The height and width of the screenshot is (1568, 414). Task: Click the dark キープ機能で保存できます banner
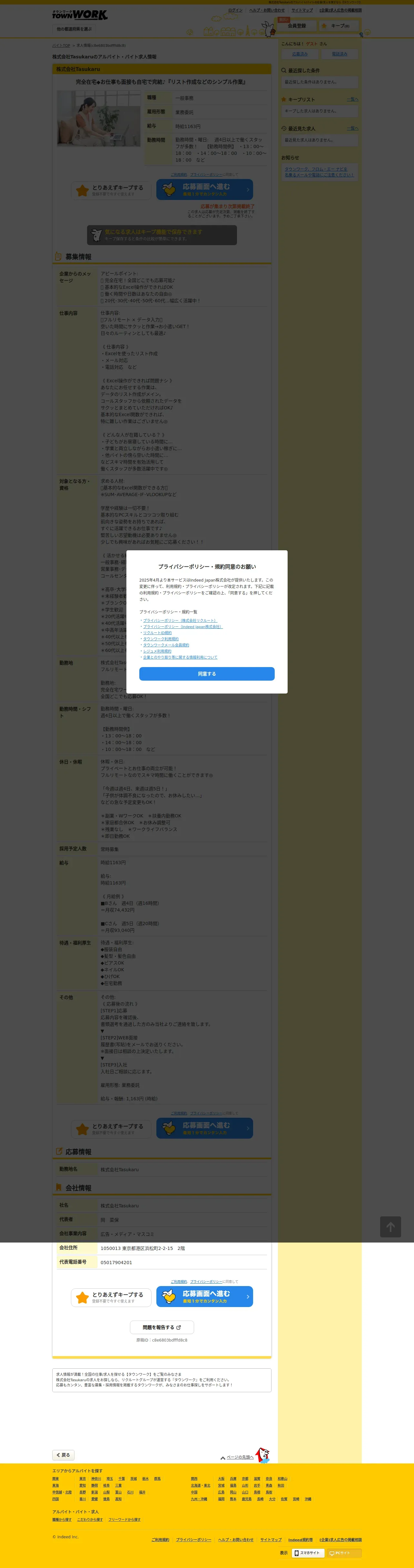coord(162,235)
